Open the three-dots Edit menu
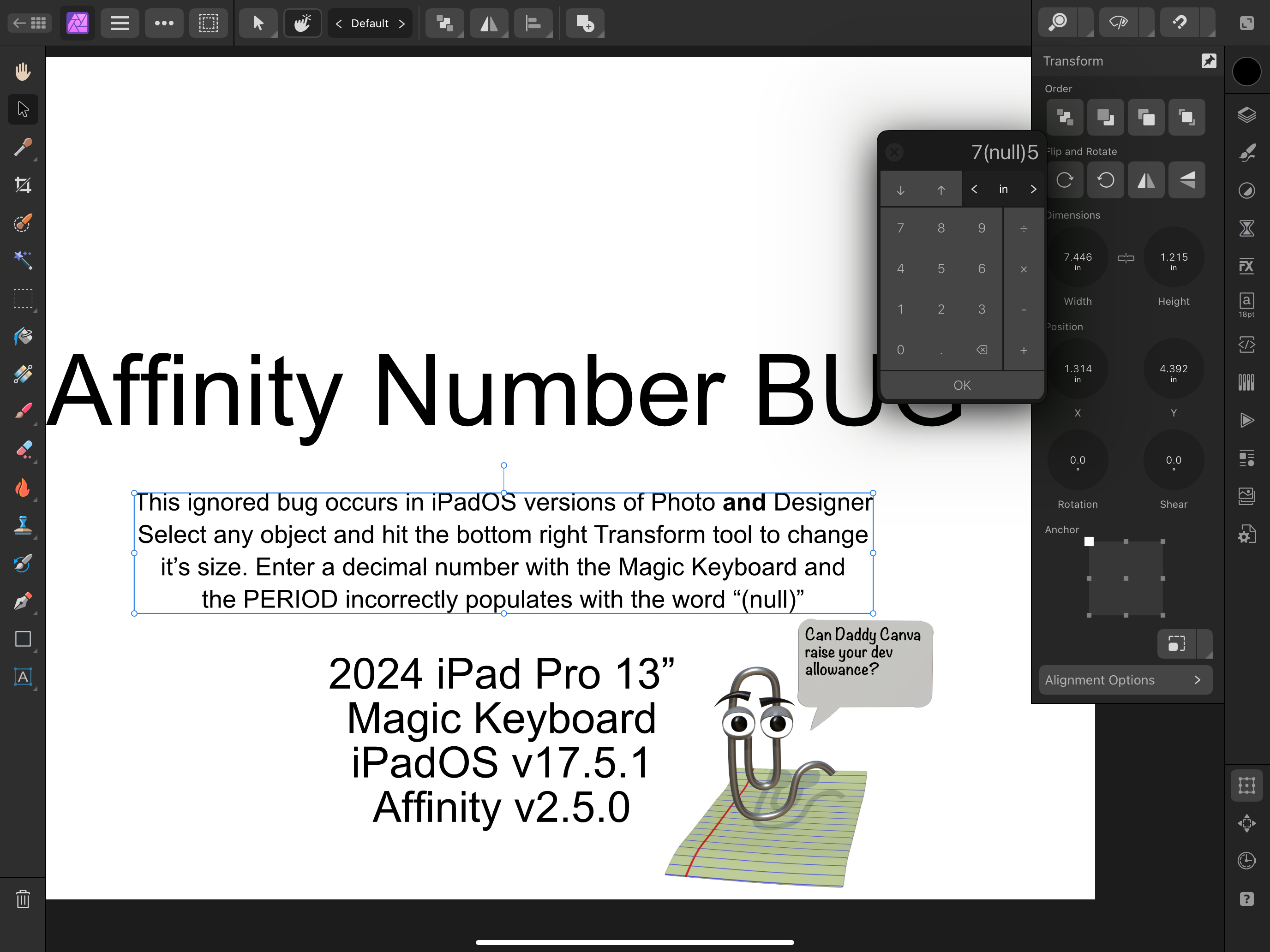The width and height of the screenshot is (1270, 952). [164, 24]
